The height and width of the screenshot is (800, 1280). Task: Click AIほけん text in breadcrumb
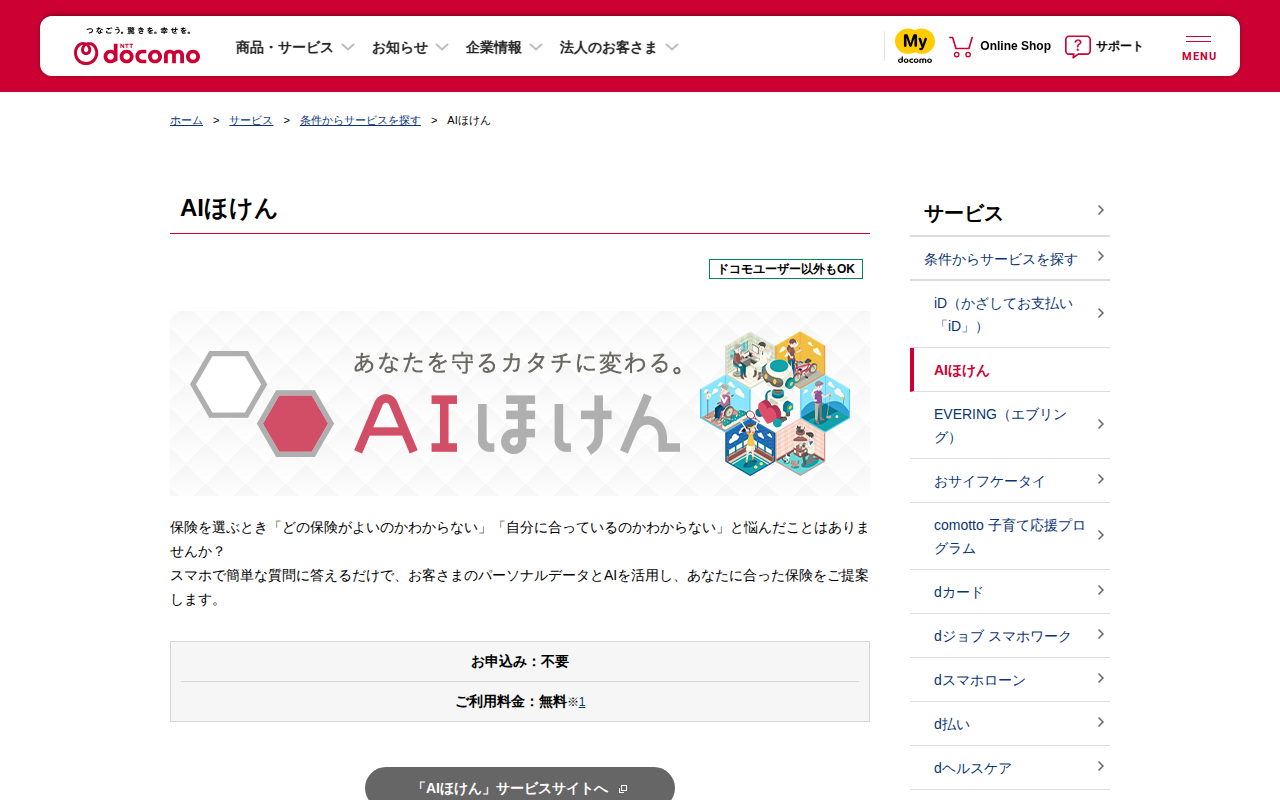point(469,120)
